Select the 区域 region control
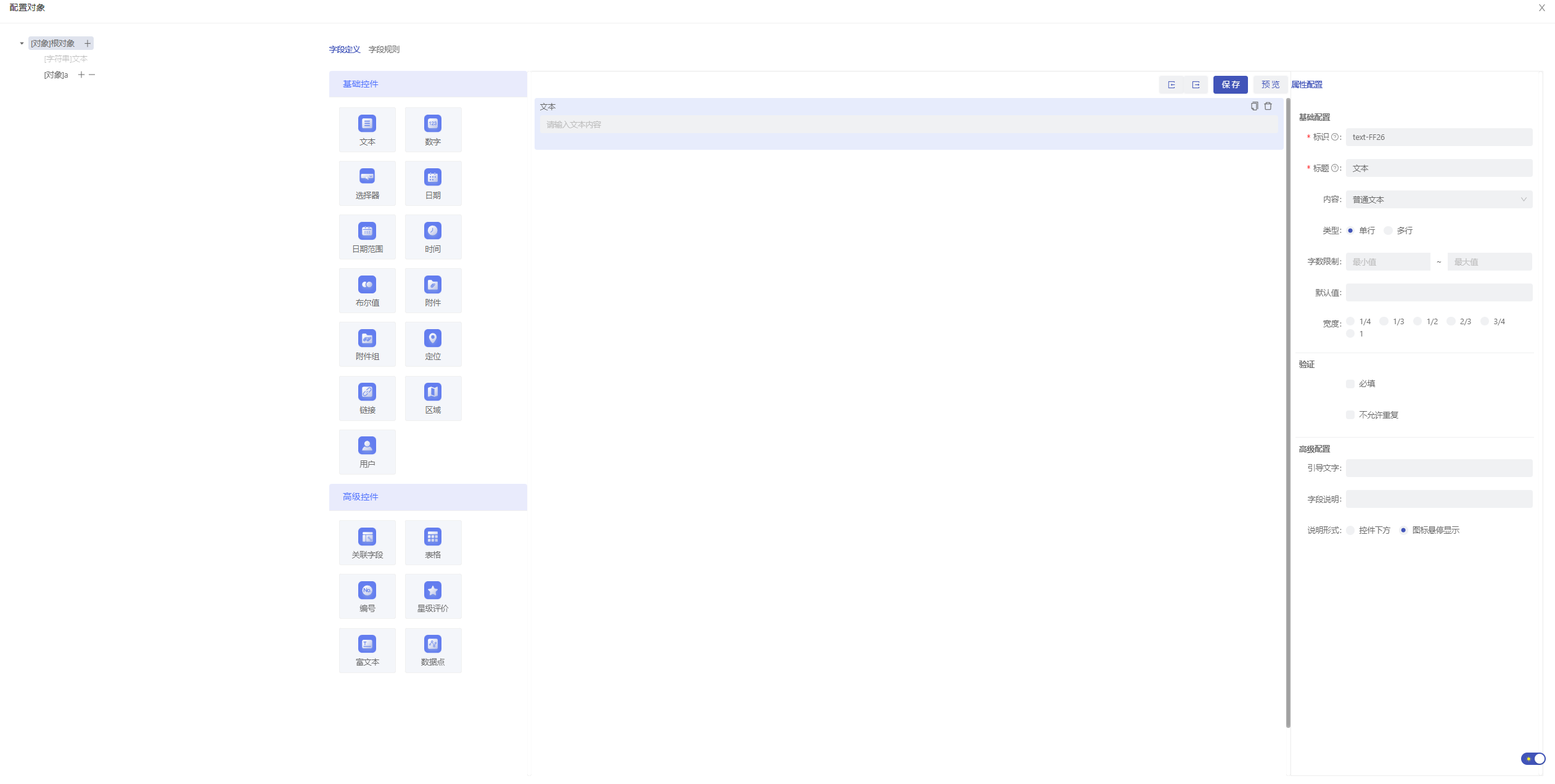Viewport: 1555px width, 784px height. click(433, 398)
